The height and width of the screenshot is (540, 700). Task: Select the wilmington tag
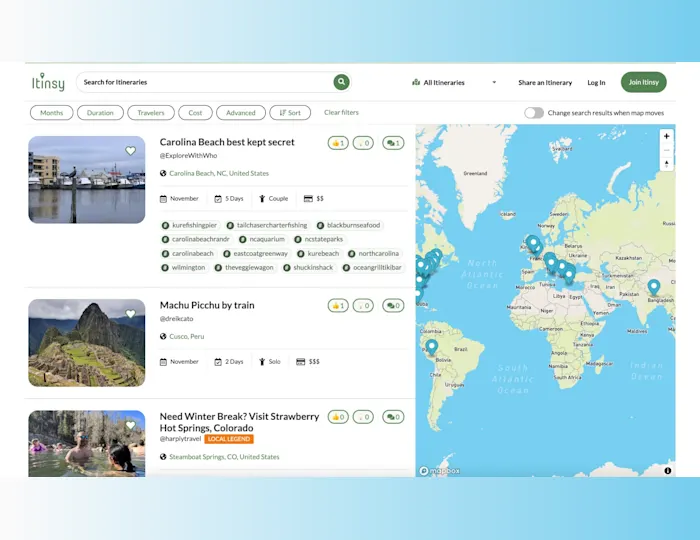(x=183, y=267)
